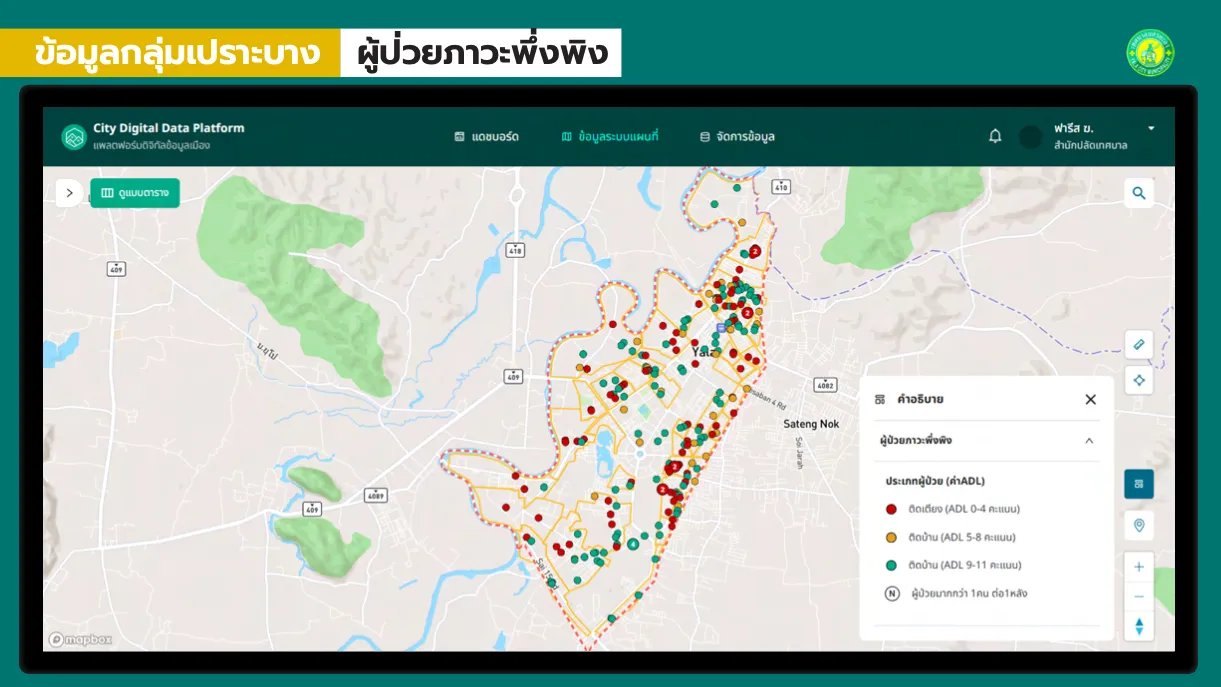The image size is (1221, 687).
Task: Open the notification bell
Action: tap(995, 137)
